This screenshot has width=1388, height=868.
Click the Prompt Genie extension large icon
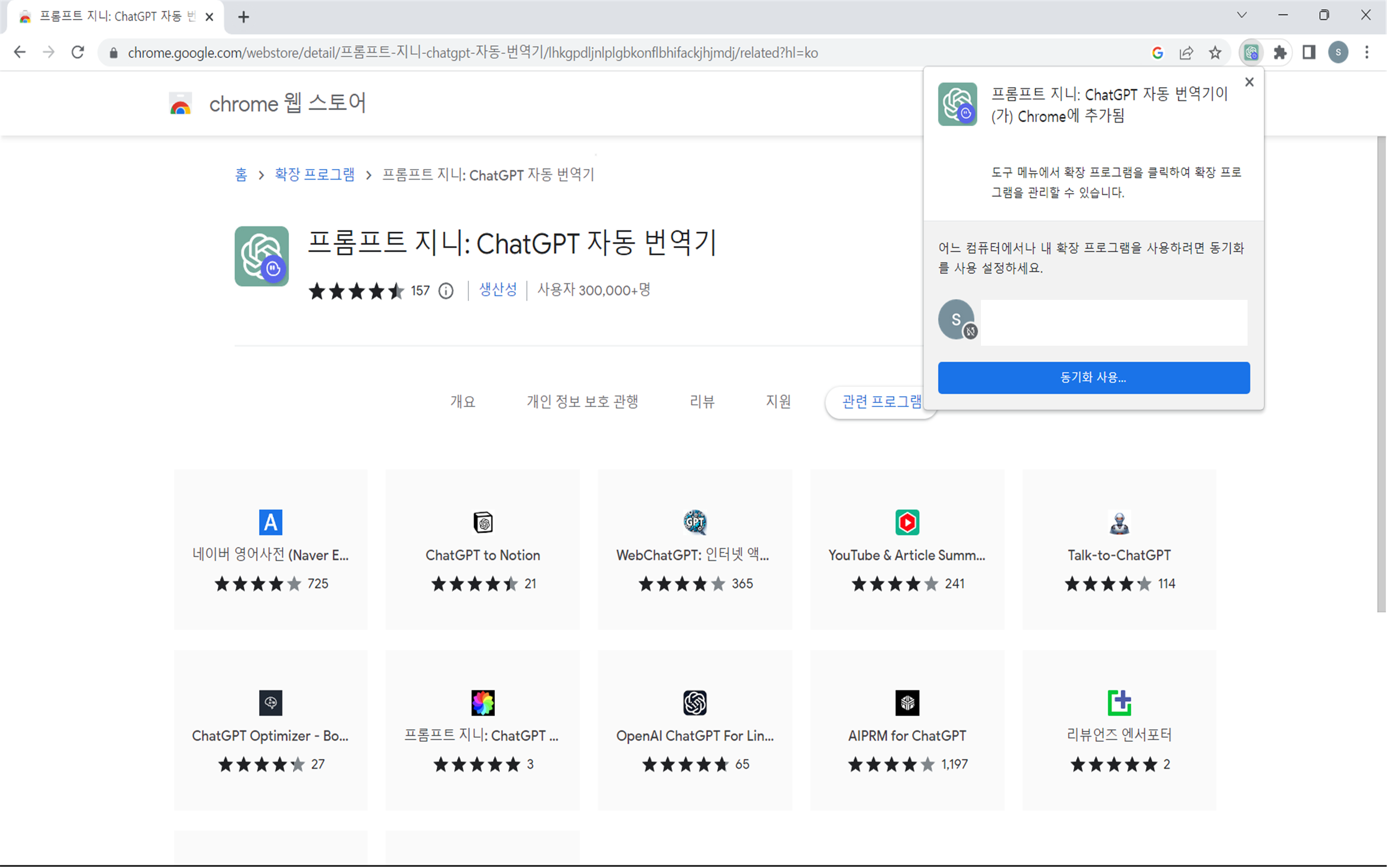pyautogui.click(x=262, y=256)
